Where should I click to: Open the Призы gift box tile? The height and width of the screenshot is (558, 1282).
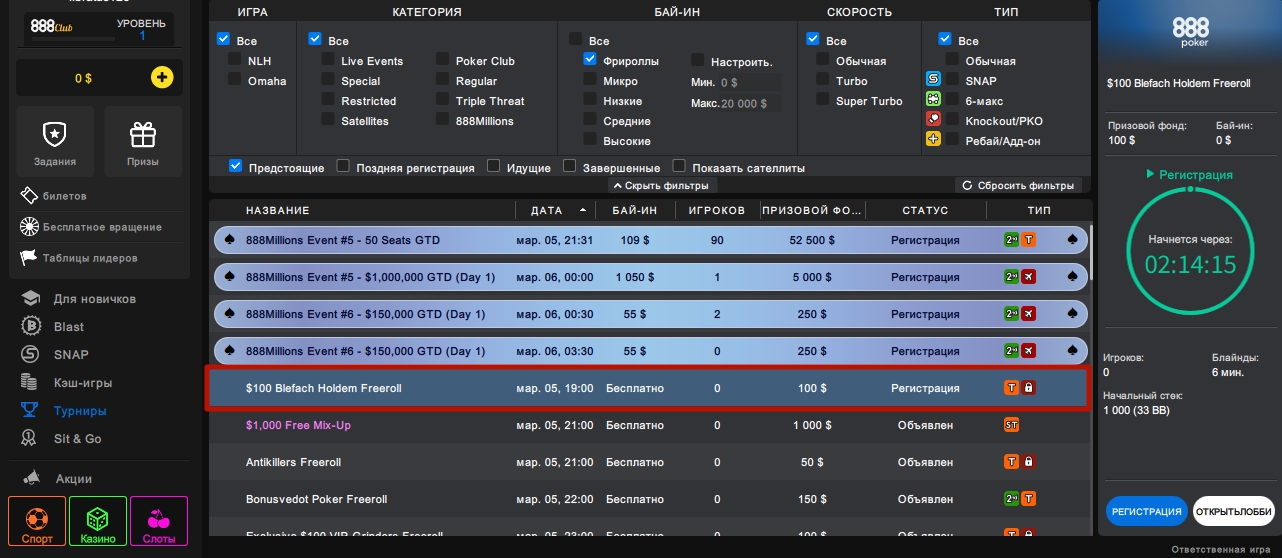point(143,142)
